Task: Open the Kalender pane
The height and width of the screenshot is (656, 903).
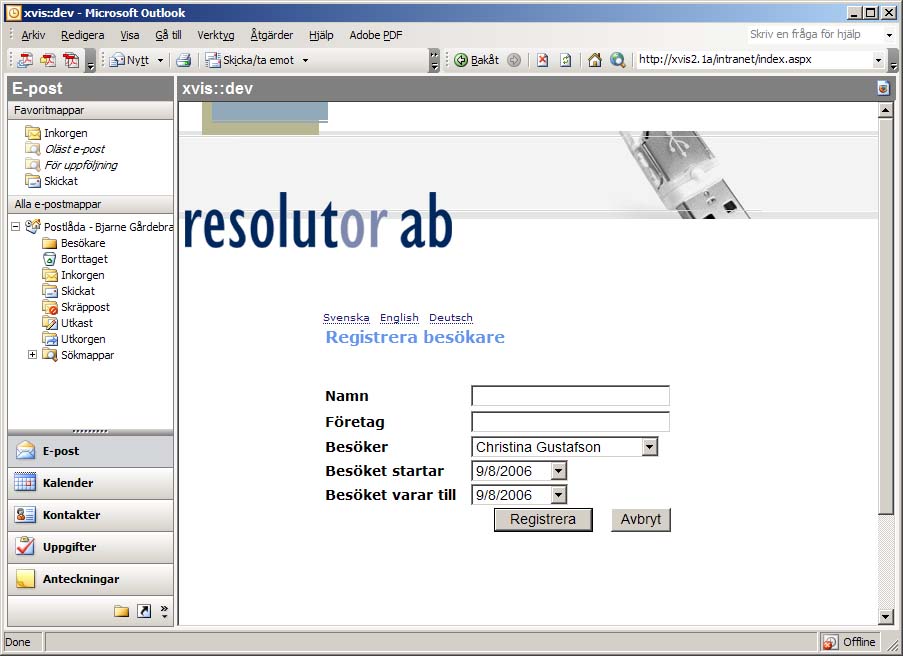Action: [90, 483]
